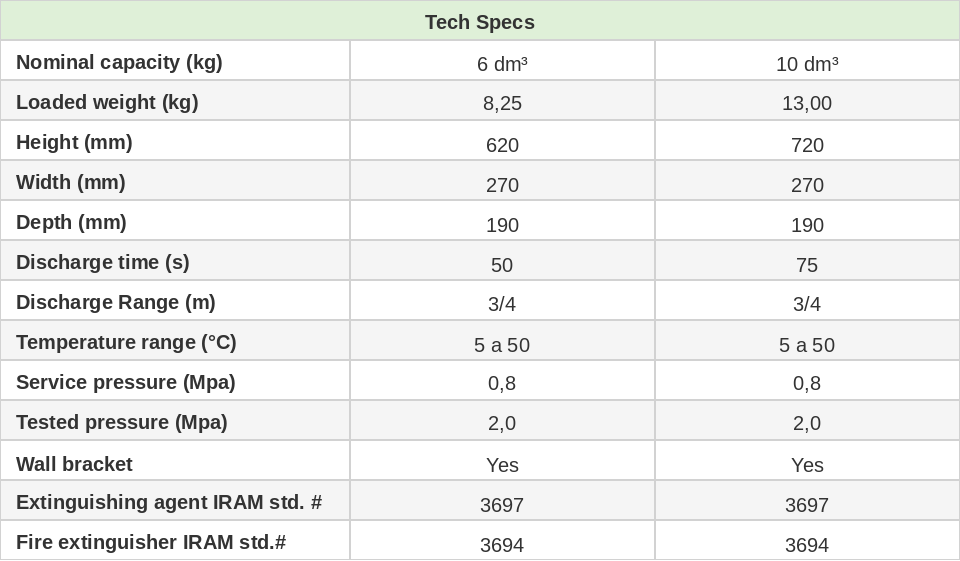
Task: Click the 13,00 loaded weight value
Action: coord(807,103)
